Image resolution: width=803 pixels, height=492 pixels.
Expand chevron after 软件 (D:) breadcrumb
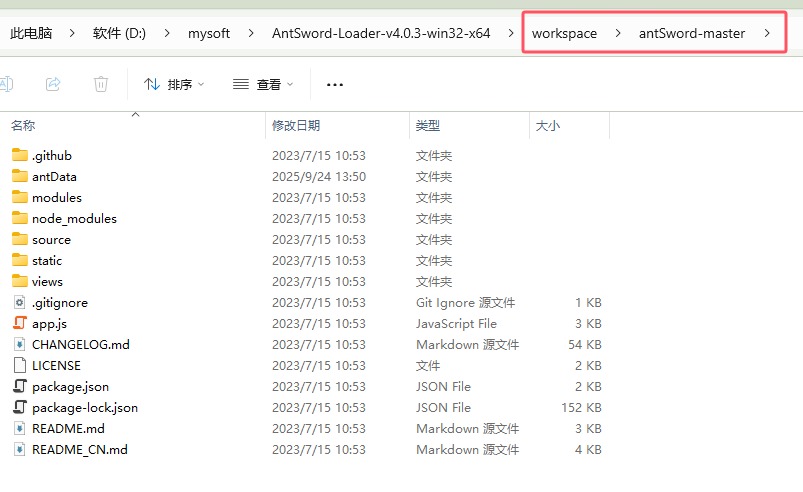coord(167,33)
